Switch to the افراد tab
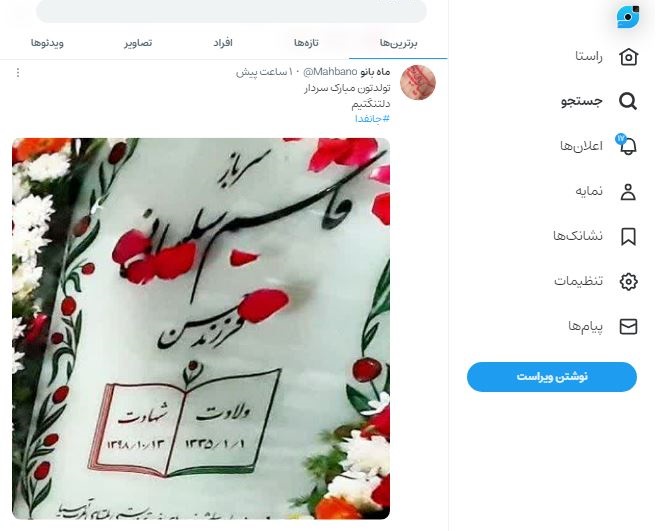Image resolution: width=658 pixels, height=531 pixels. [x=222, y=43]
